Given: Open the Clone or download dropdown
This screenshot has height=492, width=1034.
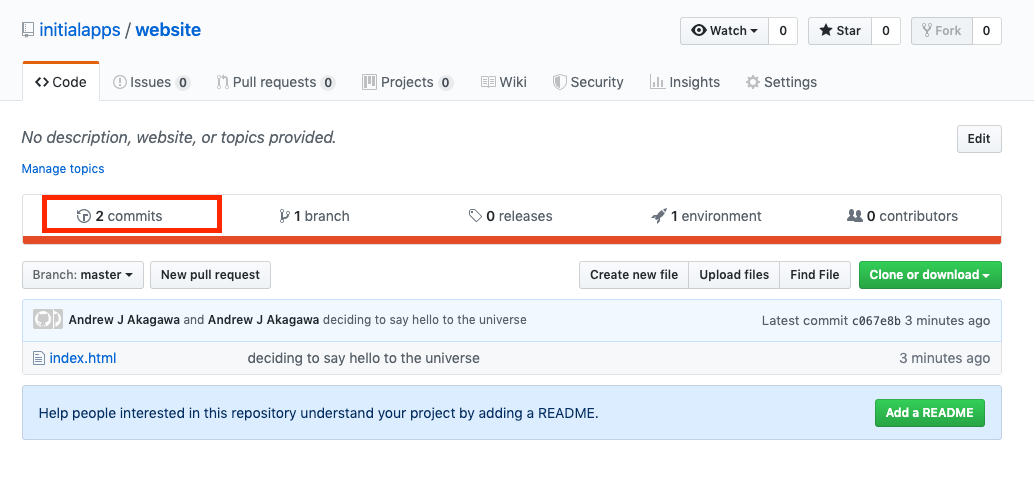Looking at the screenshot, I should coord(930,275).
